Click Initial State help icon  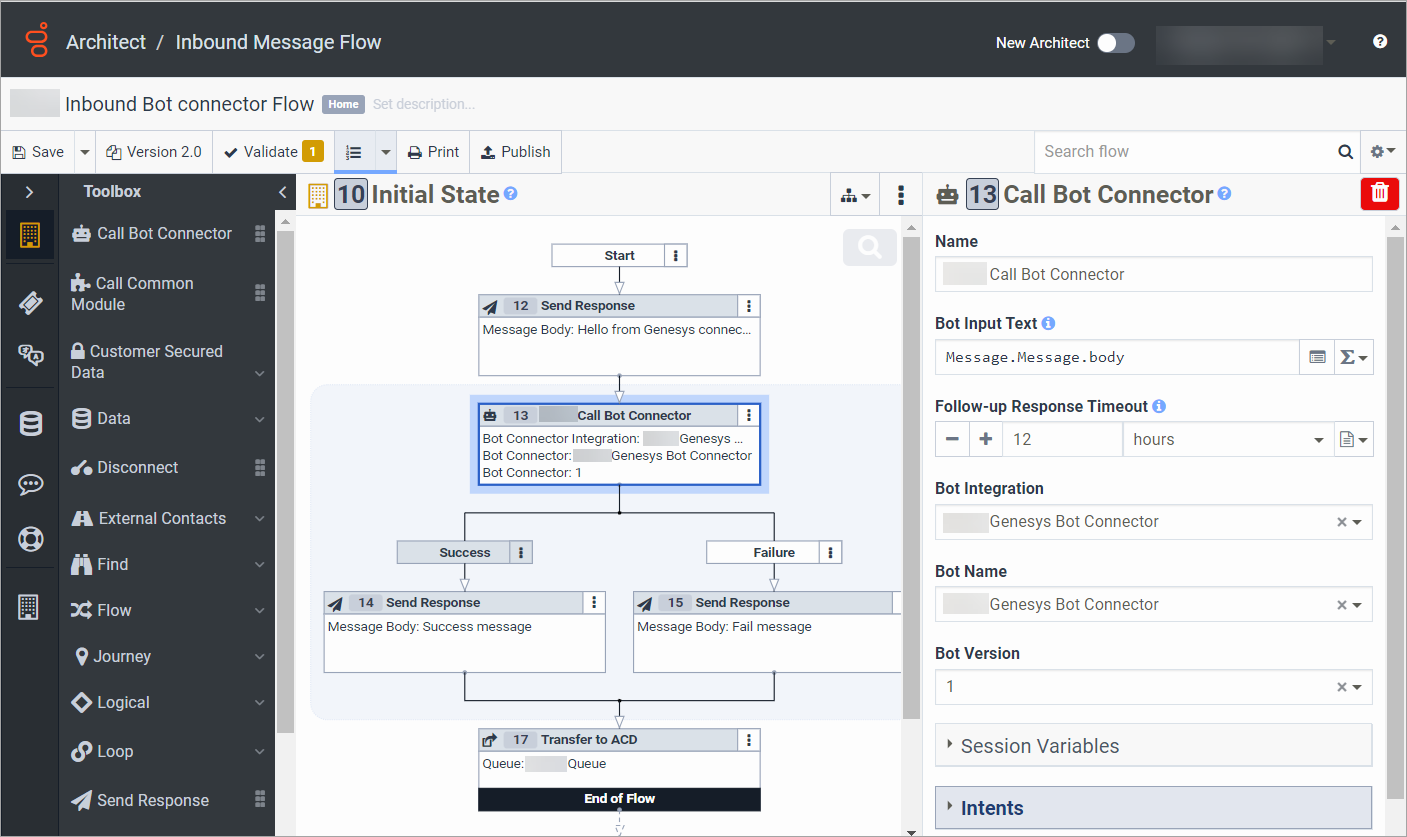511,193
